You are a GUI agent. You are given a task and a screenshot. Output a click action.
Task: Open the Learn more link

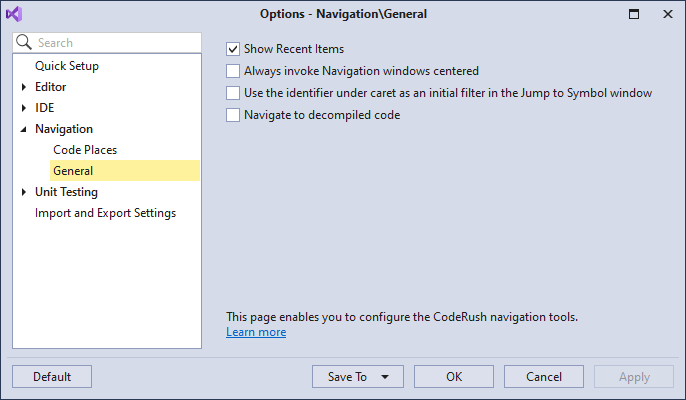(256, 332)
